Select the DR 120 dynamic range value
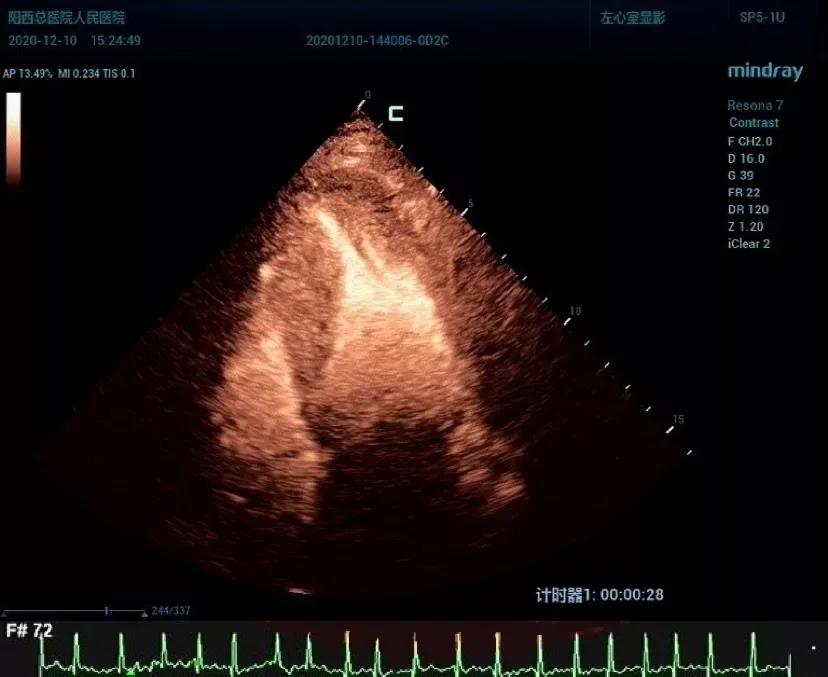 coord(748,209)
